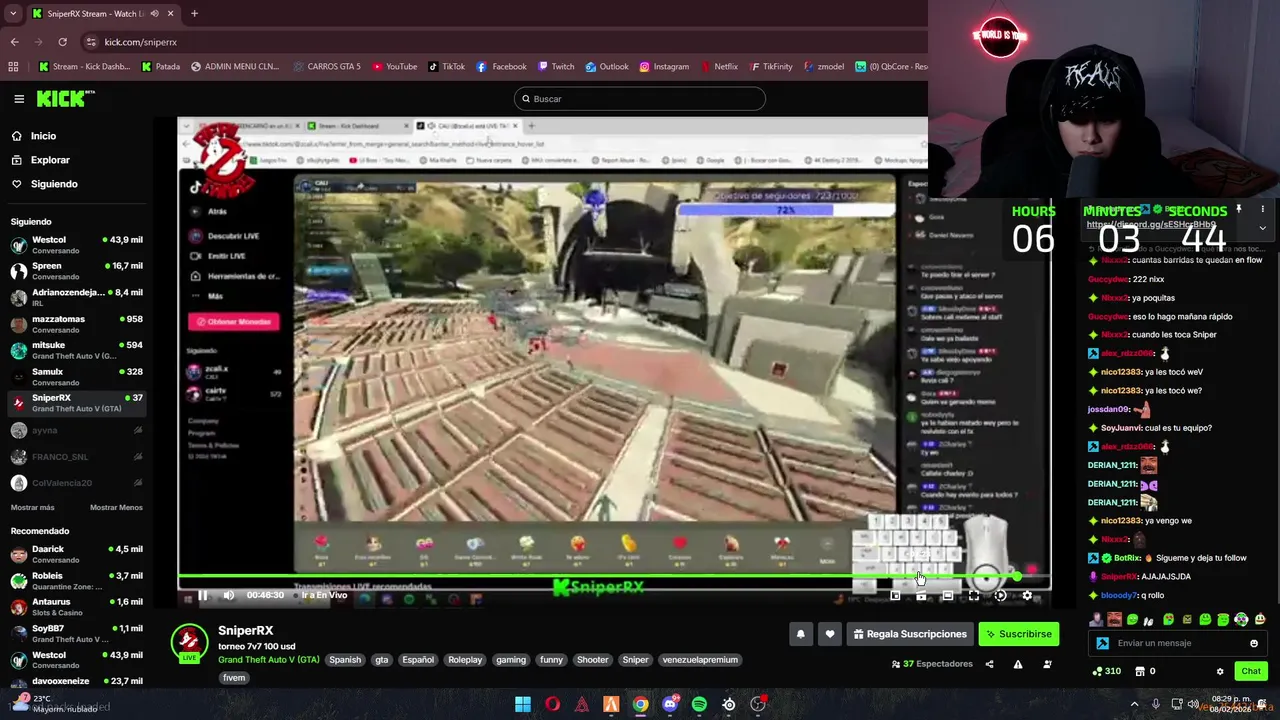Select the Roleplay tag
The image size is (1280, 720).
pyautogui.click(x=465, y=660)
